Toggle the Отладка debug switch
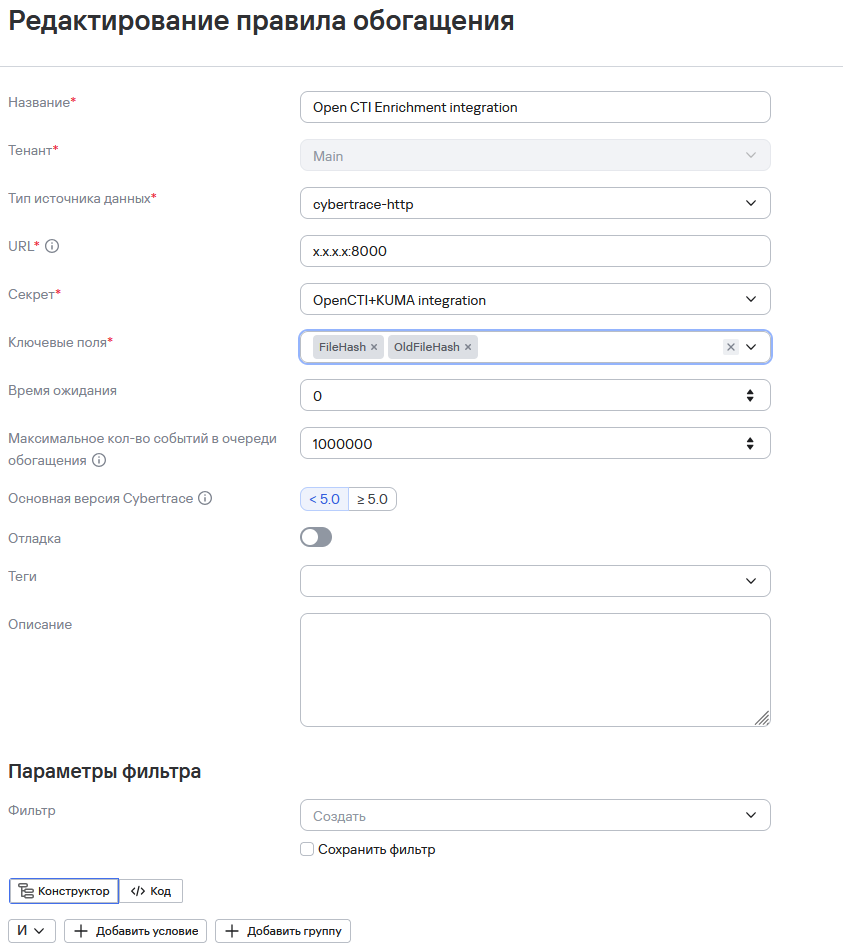Screen dimensions: 843x949 [316, 538]
